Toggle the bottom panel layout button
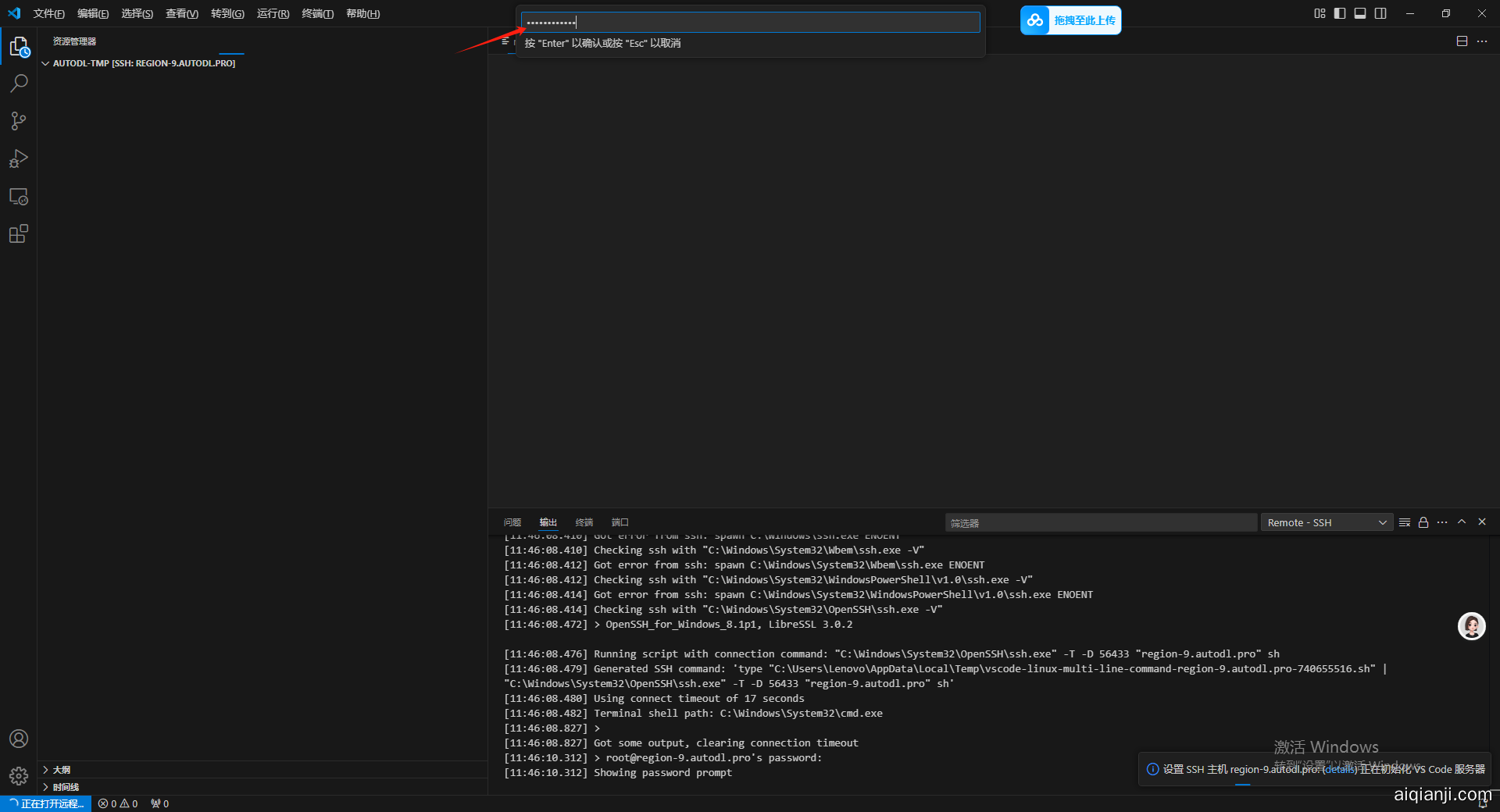The width and height of the screenshot is (1500, 812). (1360, 13)
